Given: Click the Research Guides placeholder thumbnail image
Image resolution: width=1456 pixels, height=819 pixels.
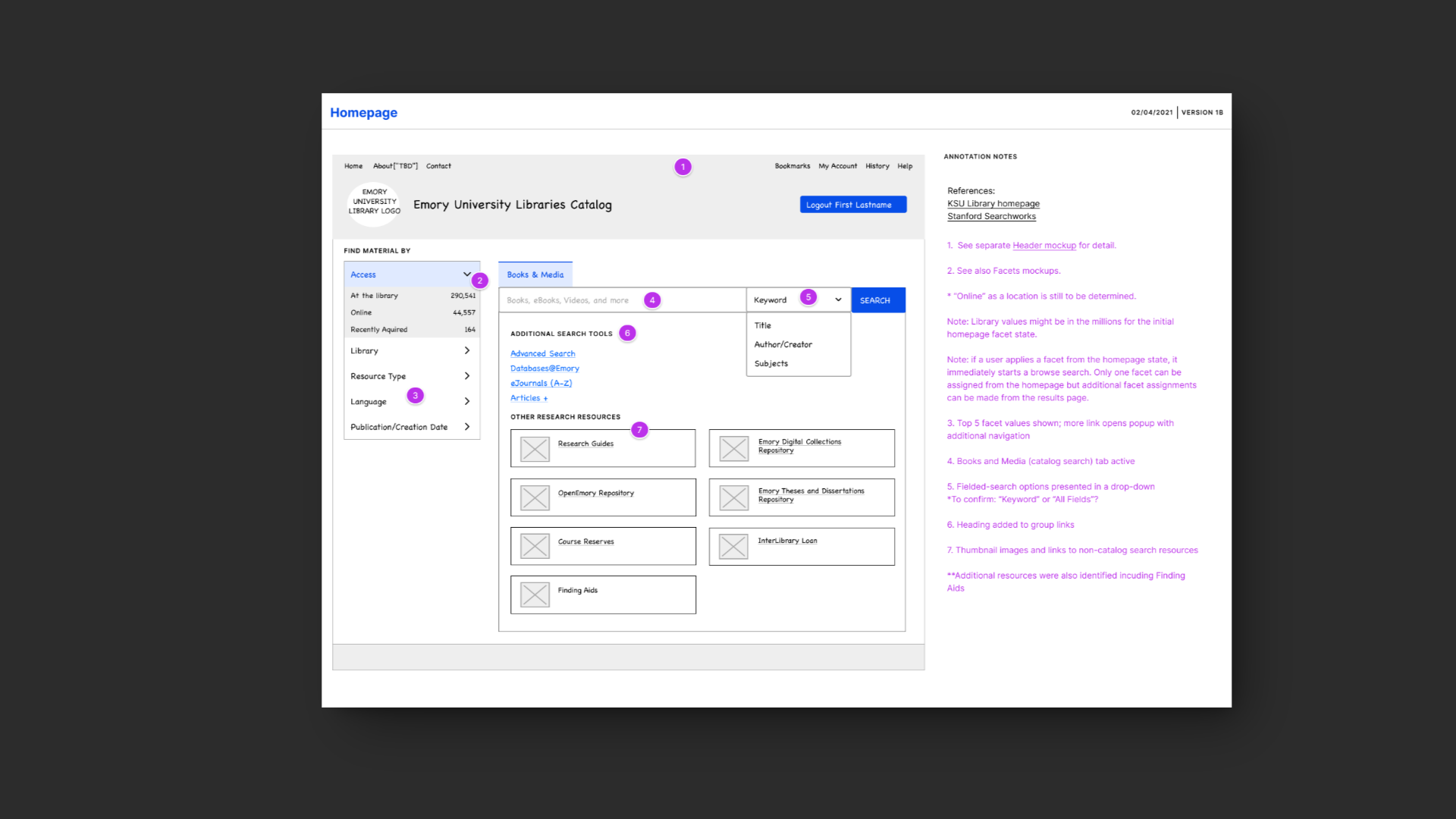Looking at the screenshot, I should [x=535, y=449].
